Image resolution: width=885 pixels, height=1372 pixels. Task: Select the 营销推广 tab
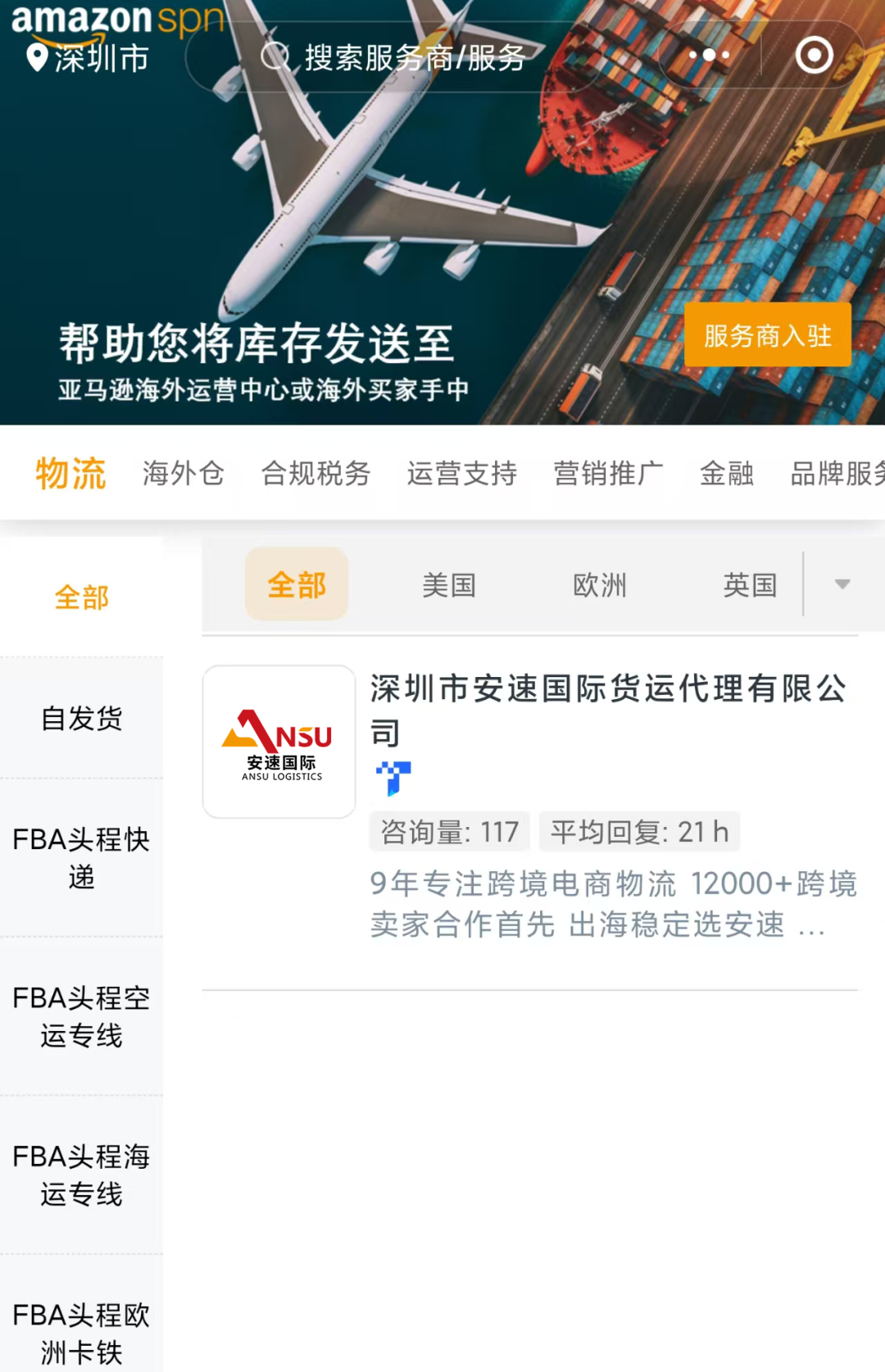pyautogui.click(x=608, y=473)
